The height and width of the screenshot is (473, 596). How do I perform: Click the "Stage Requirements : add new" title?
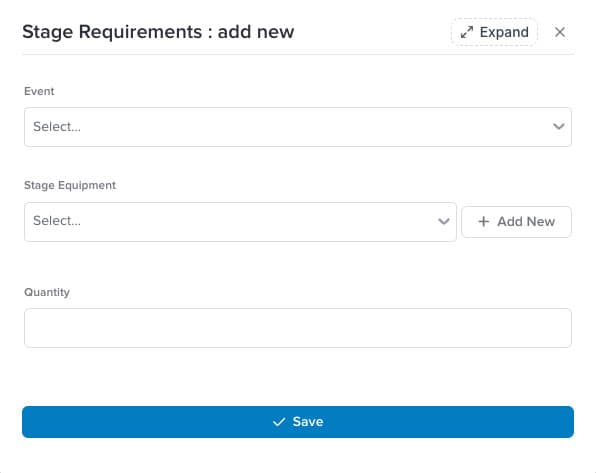(x=158, y=32)
